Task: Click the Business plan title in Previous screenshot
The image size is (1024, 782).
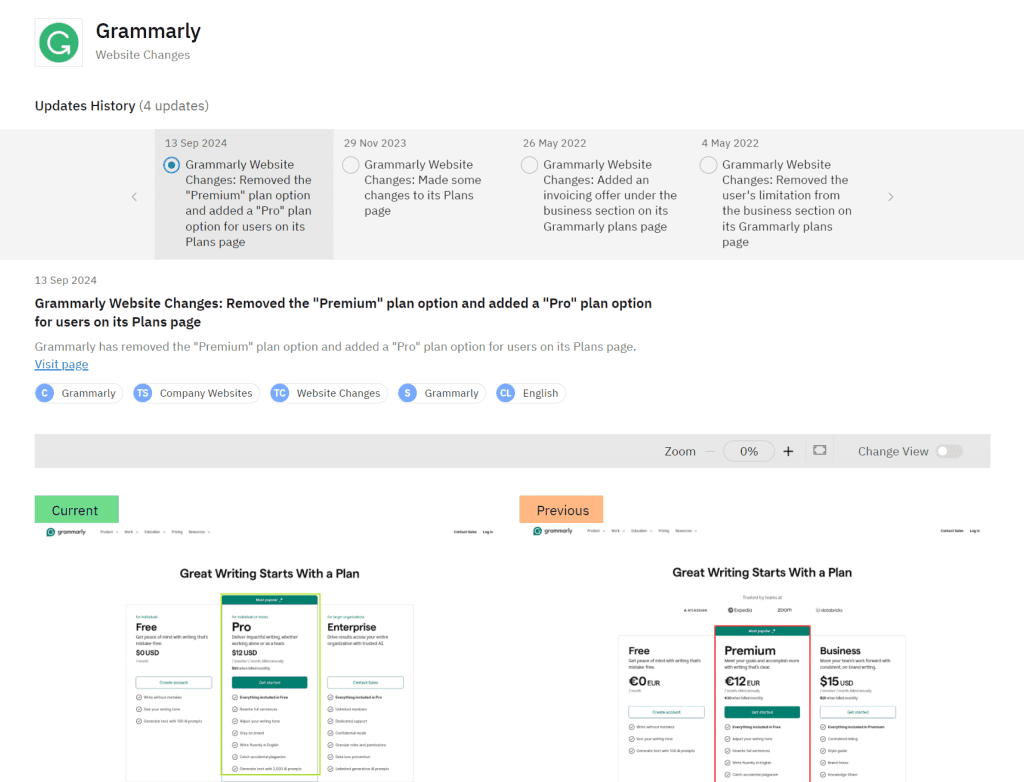Action: click(x=840, y=651)
